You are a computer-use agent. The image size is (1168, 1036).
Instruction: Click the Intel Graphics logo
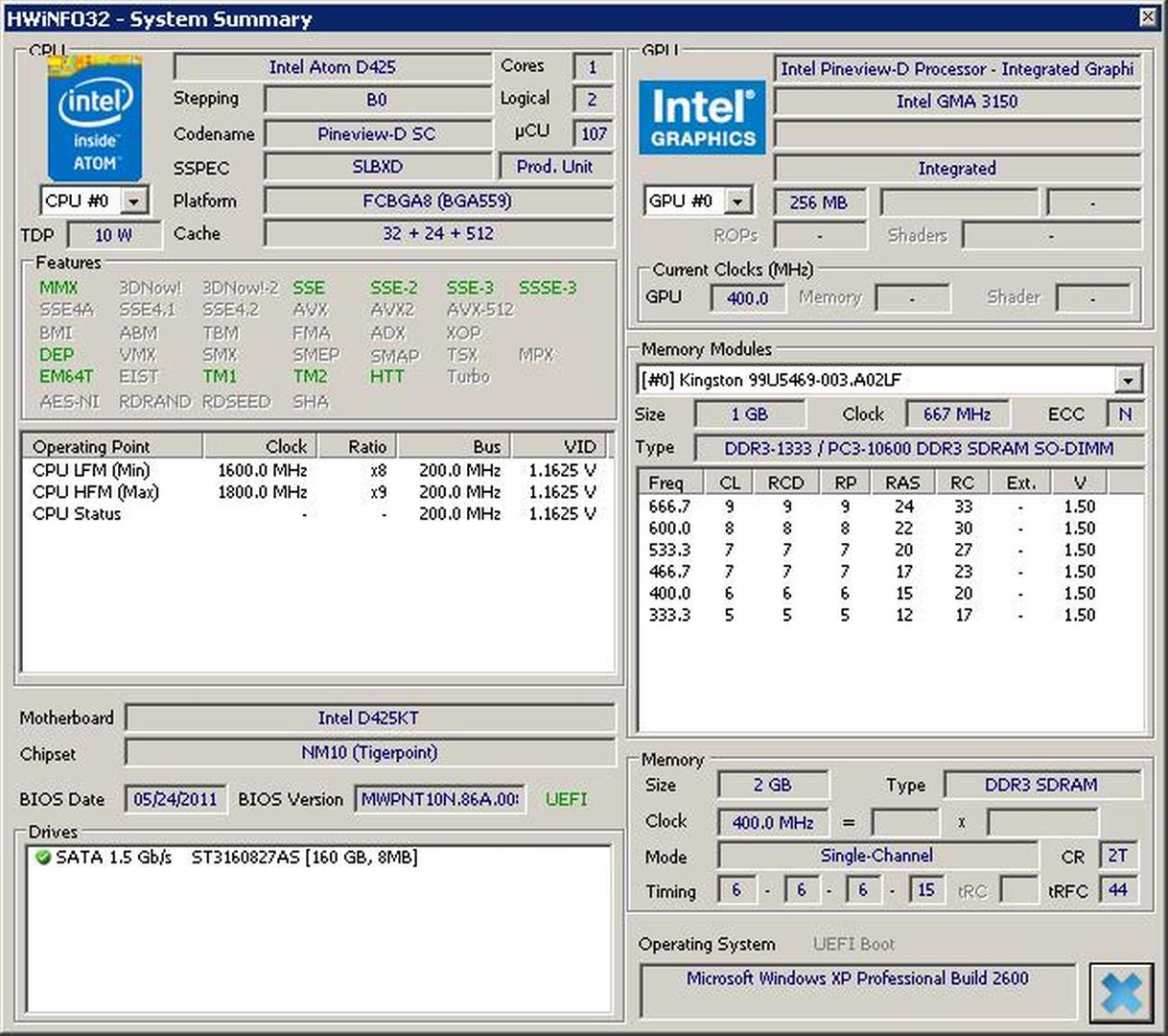(x=703, y=117)
